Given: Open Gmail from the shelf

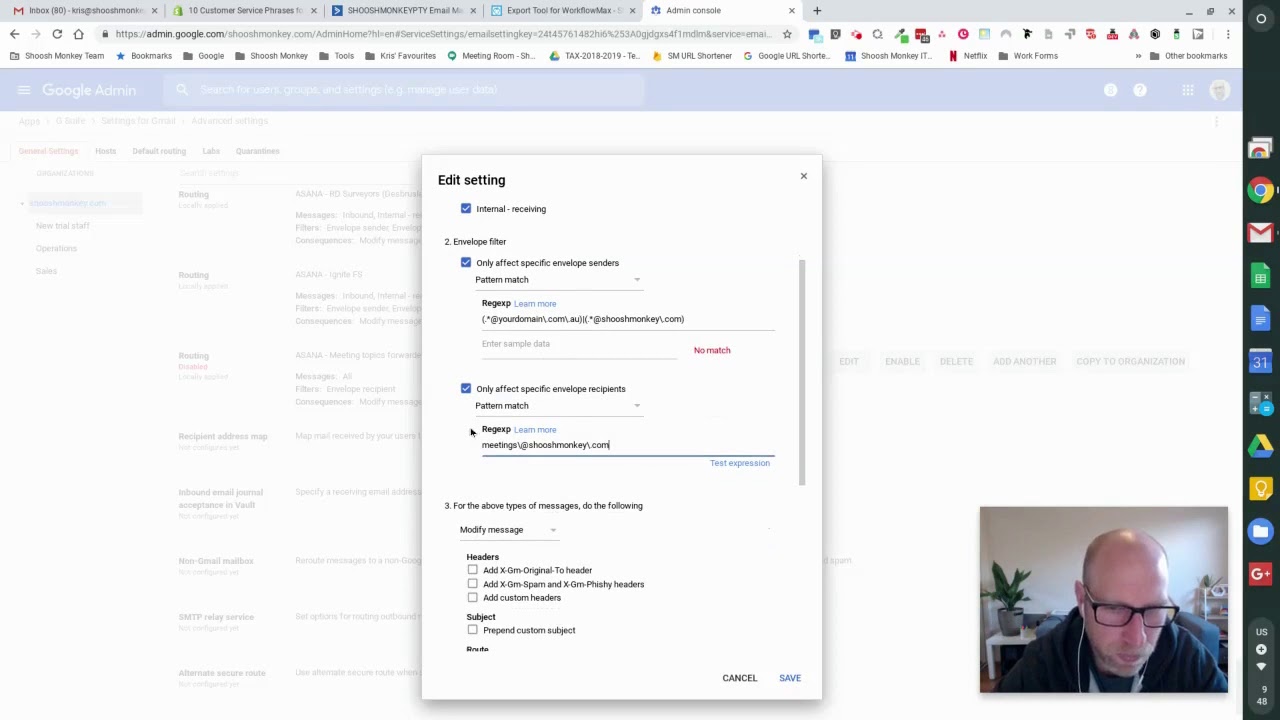Looking at the screenshot, I should coord(1260,233).
